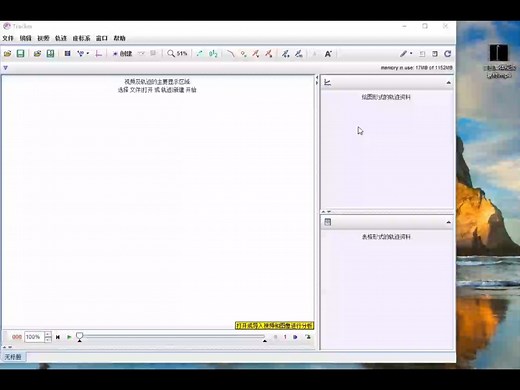Image resolution: width=520 pixels, height=390 pixels.
Task: Click the Open file folder icon
Action: click(x=8, y=54)
